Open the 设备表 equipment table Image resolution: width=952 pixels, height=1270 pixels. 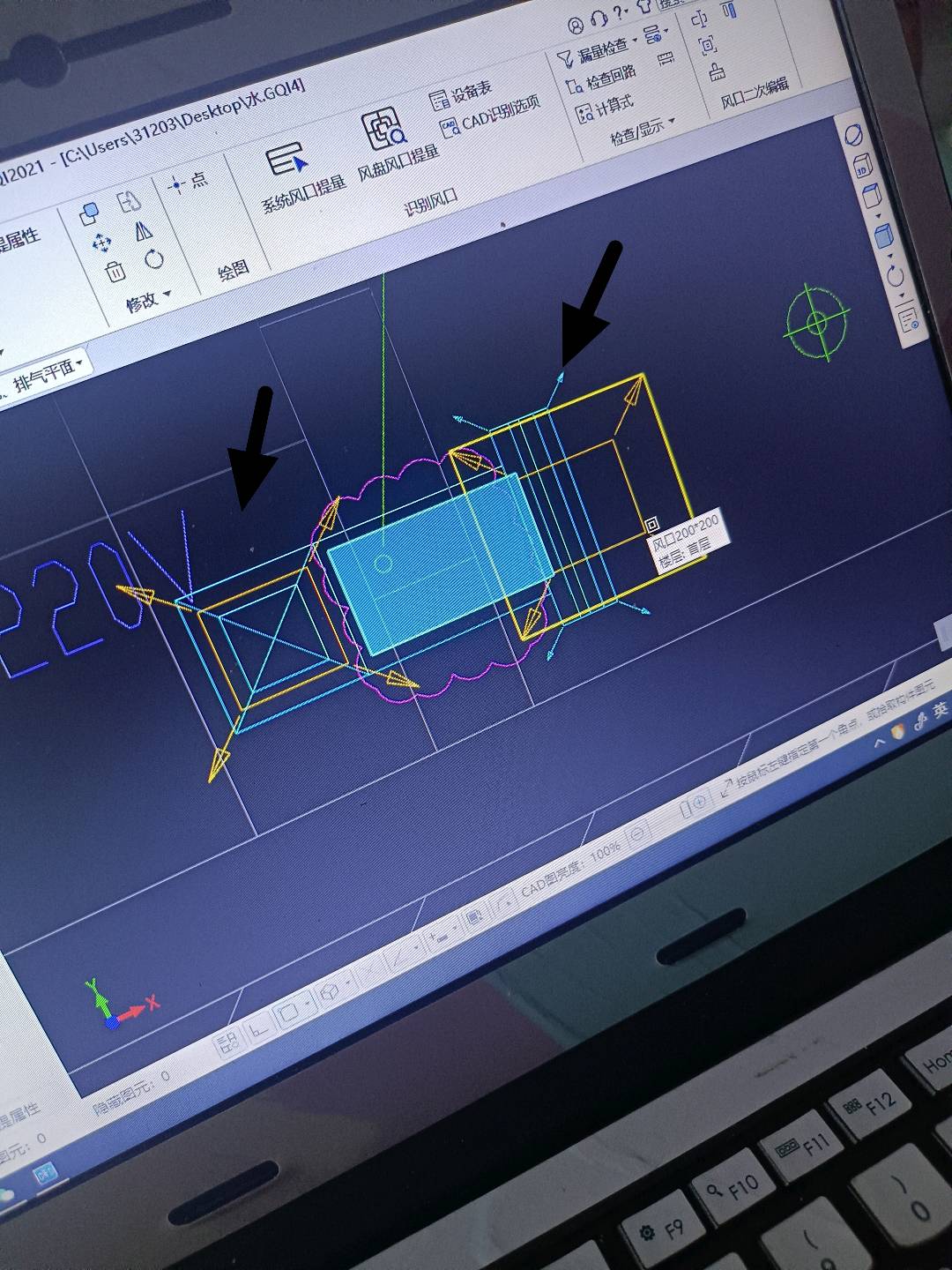[x=460, y=94]
